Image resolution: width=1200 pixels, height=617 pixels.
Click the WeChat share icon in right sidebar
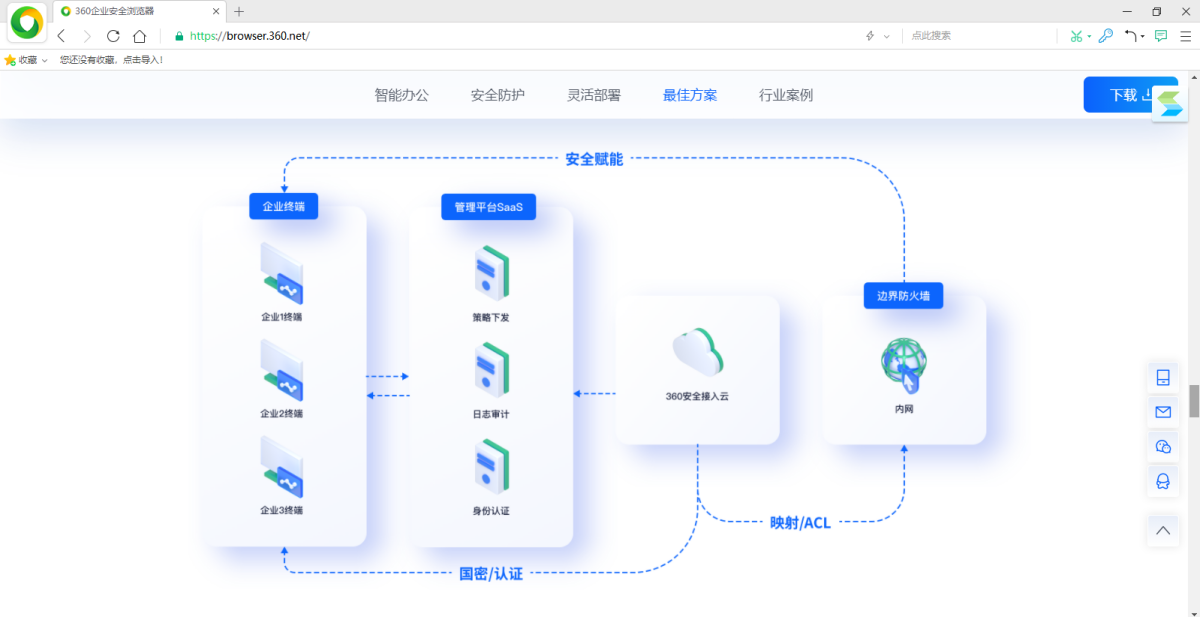[x=1163, y=446]
